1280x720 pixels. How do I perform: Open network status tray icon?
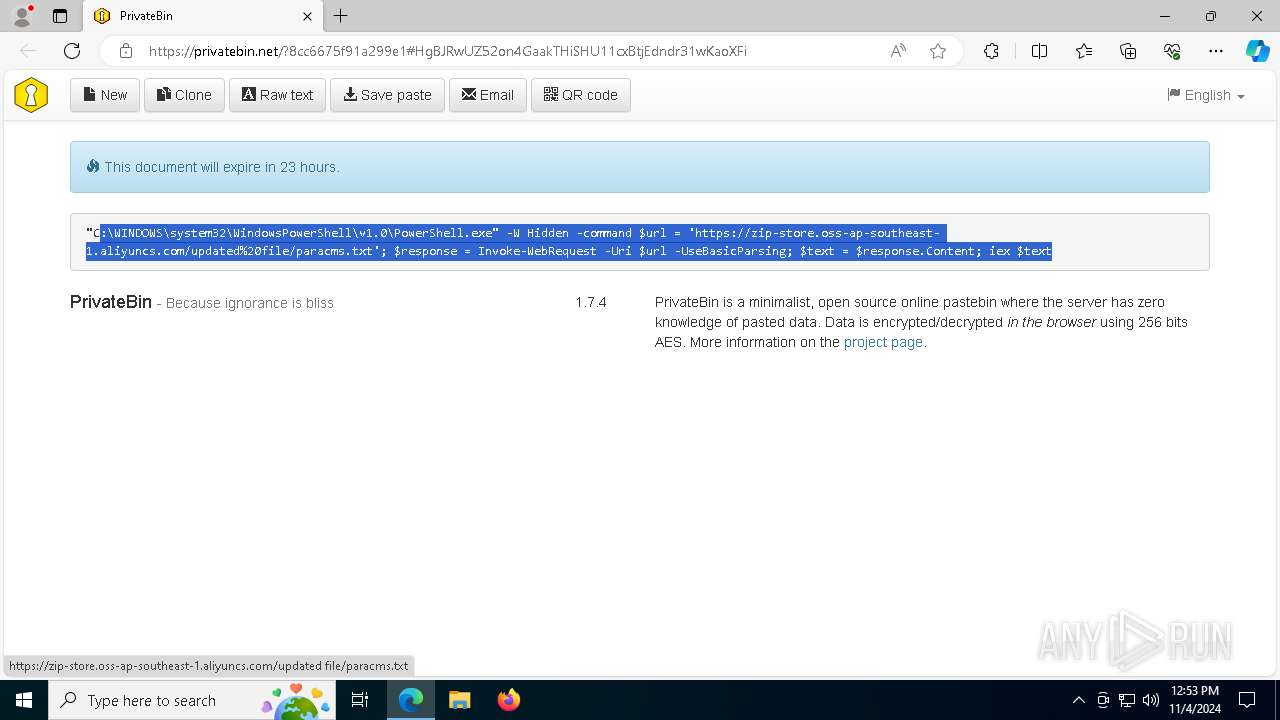coord(1127,700)
